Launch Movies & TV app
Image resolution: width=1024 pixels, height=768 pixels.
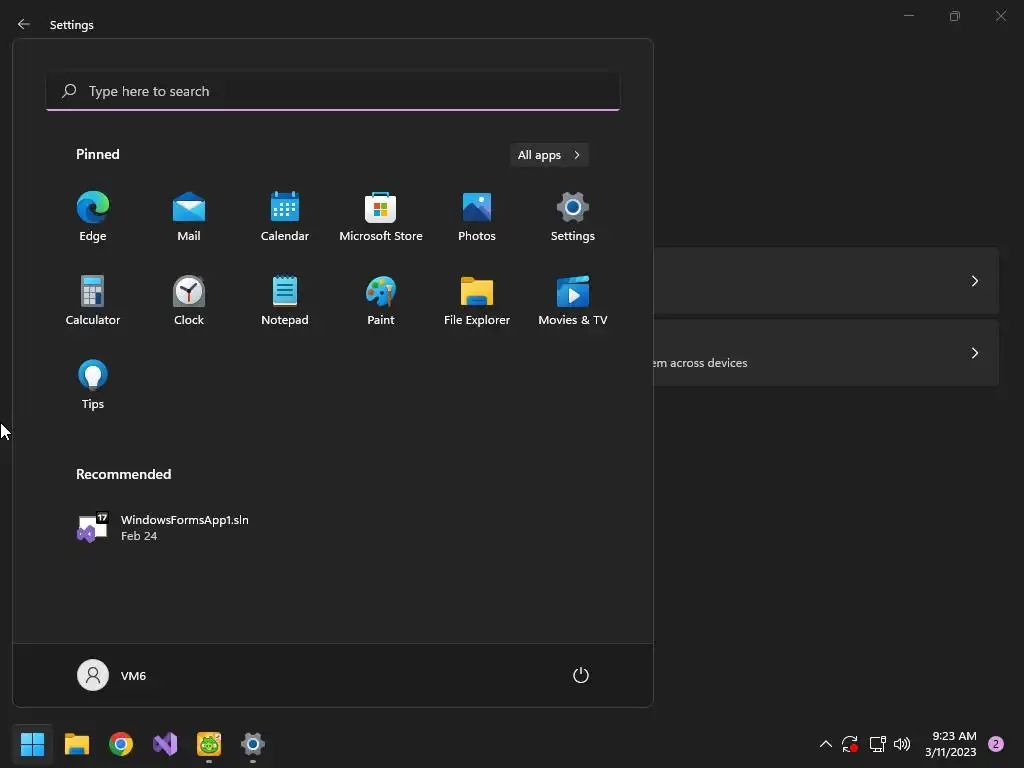tap(573, 300)
